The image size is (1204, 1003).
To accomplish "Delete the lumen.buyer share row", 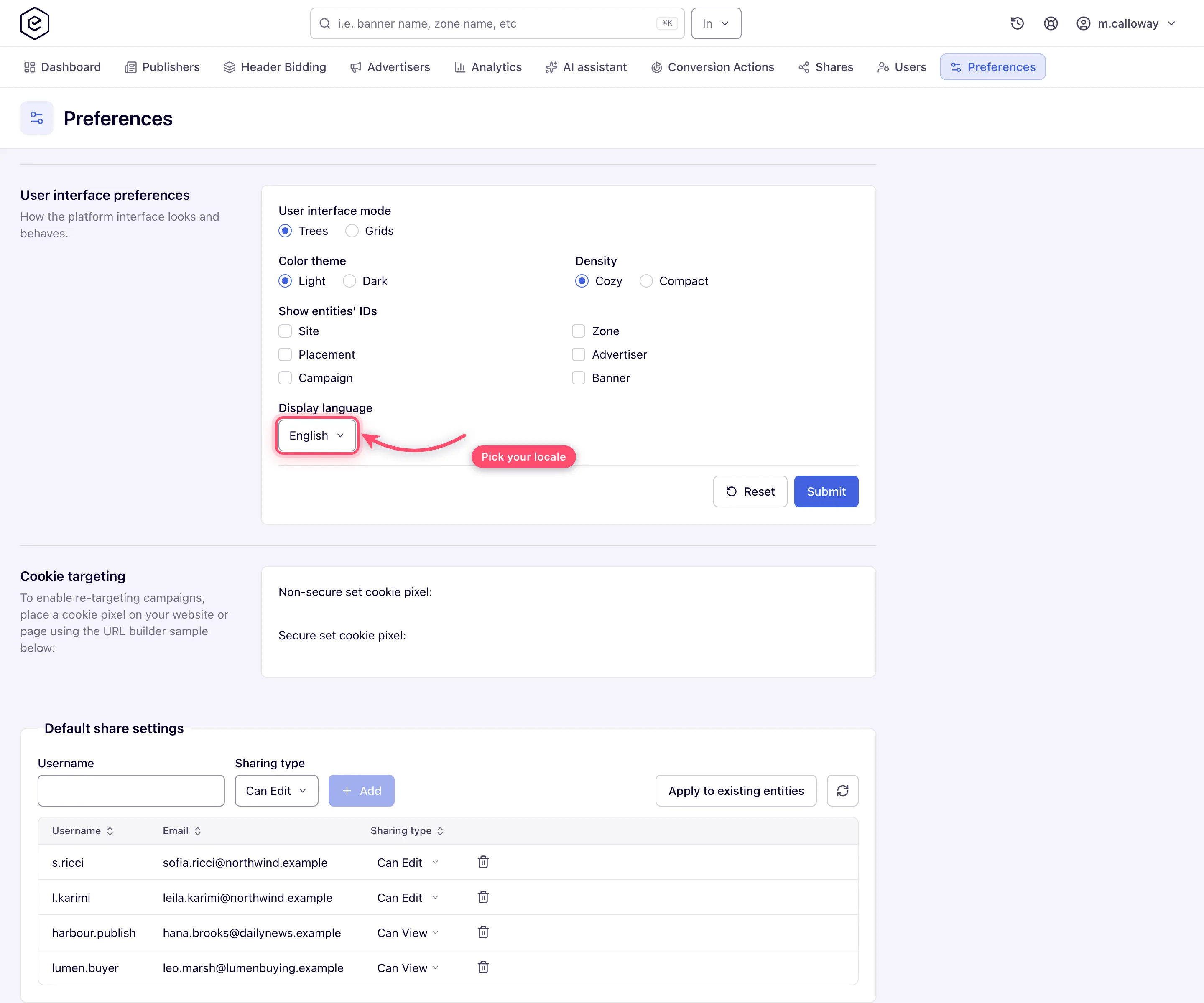I will pos(483,967).
